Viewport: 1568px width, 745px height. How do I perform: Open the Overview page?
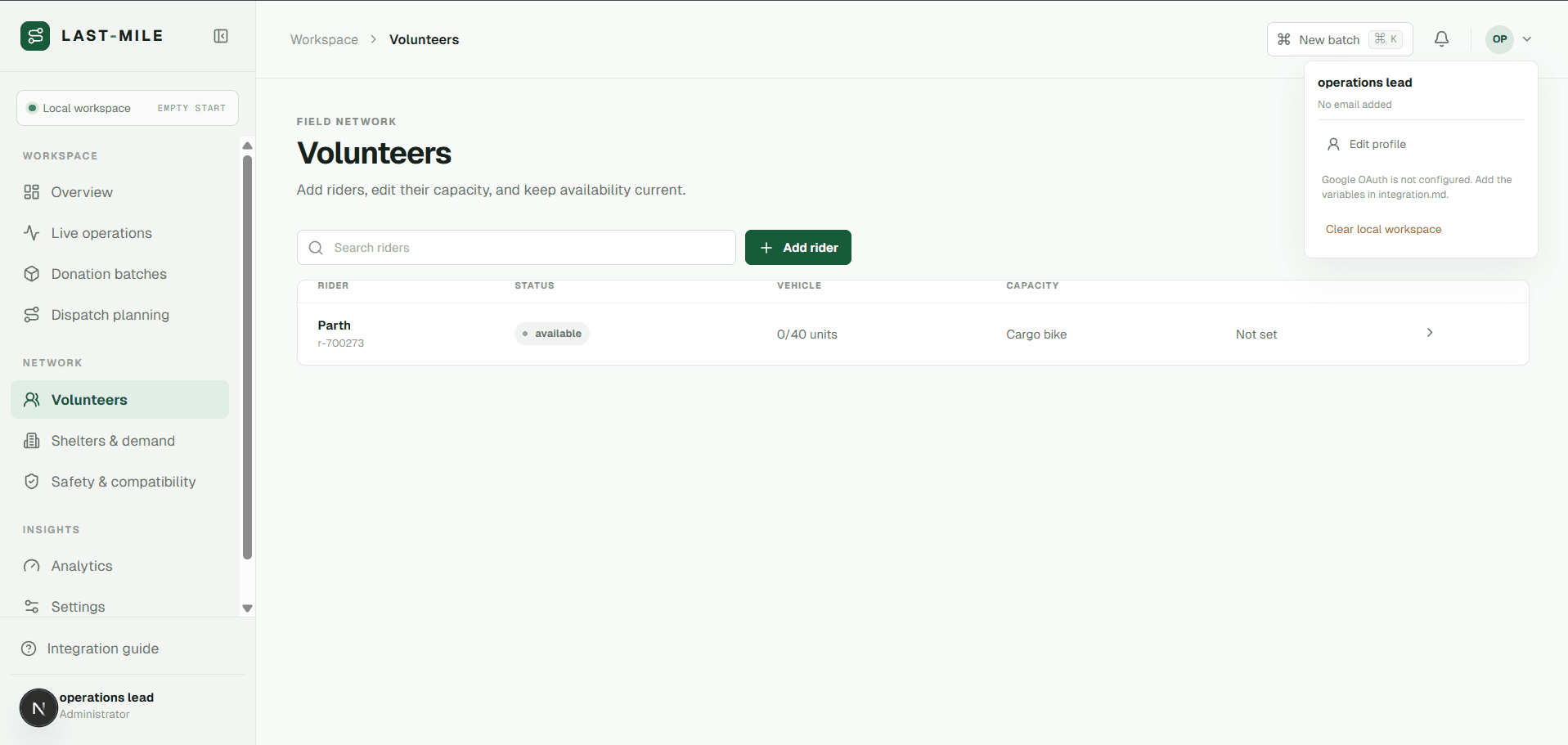coord(120,192)
